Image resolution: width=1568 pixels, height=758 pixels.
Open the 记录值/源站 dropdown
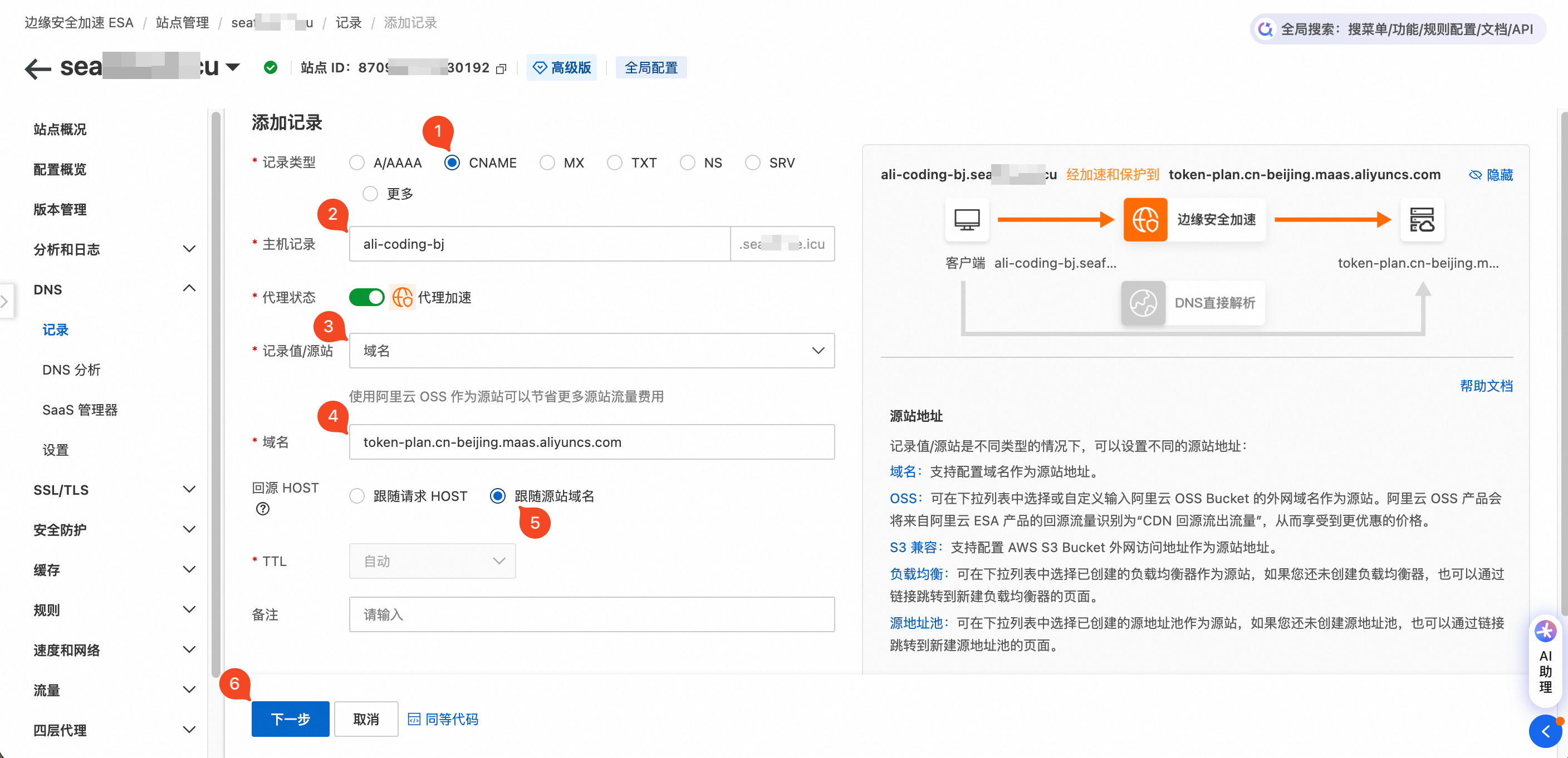[x=592, y=351]
